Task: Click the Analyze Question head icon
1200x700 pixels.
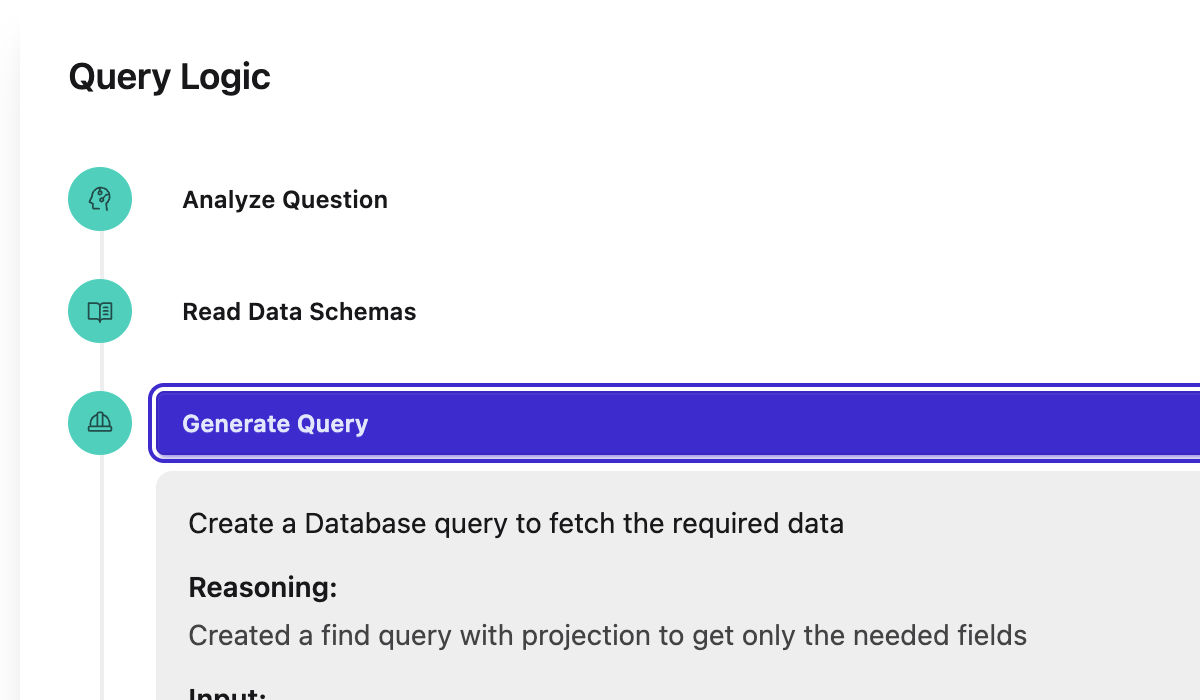Action: tap(100, 199)
